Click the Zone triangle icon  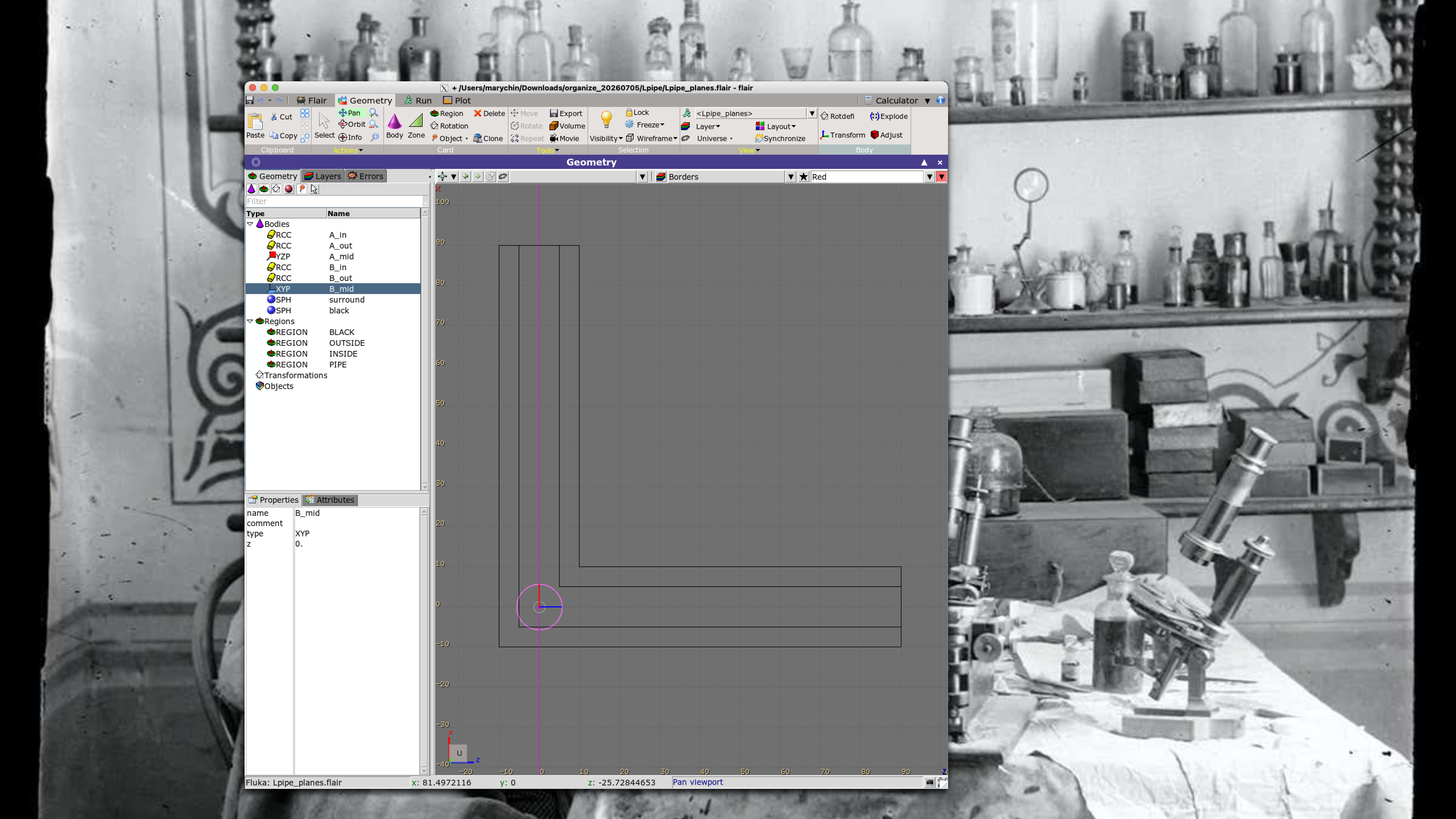416,121
